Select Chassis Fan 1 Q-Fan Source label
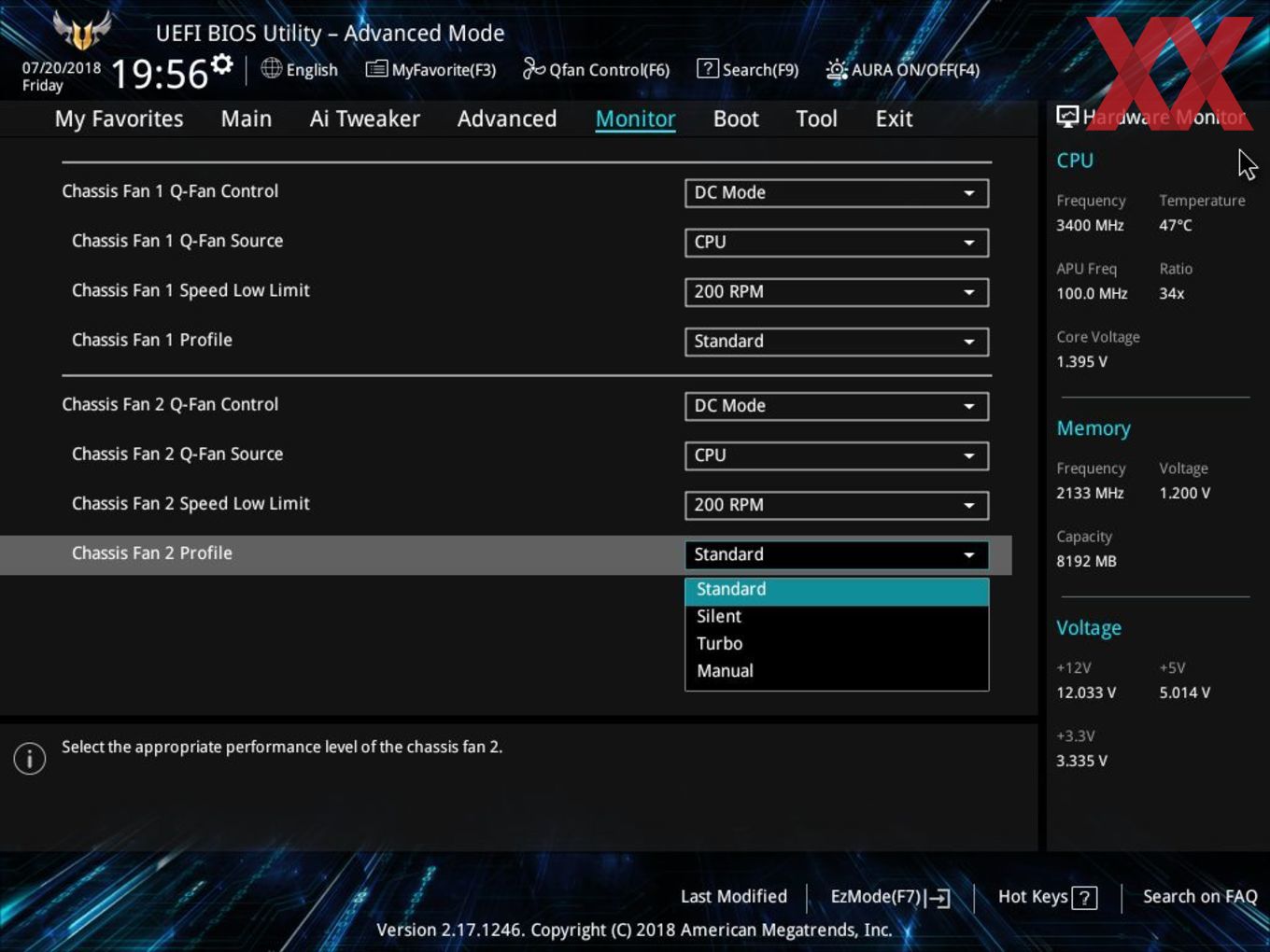This screenshot has width=1270, height=952. [x=177, y=241]
